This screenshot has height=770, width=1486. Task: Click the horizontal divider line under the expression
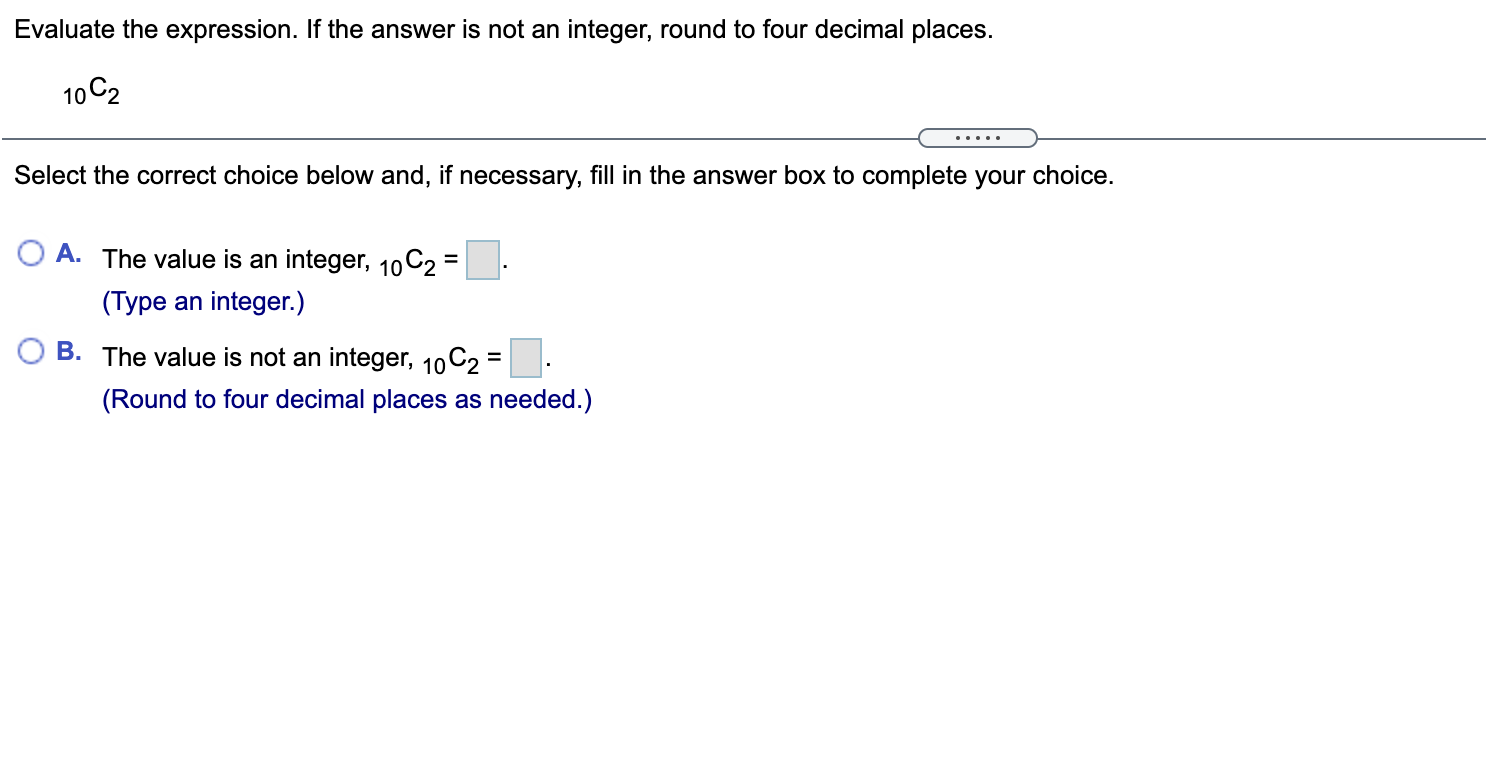450,137
